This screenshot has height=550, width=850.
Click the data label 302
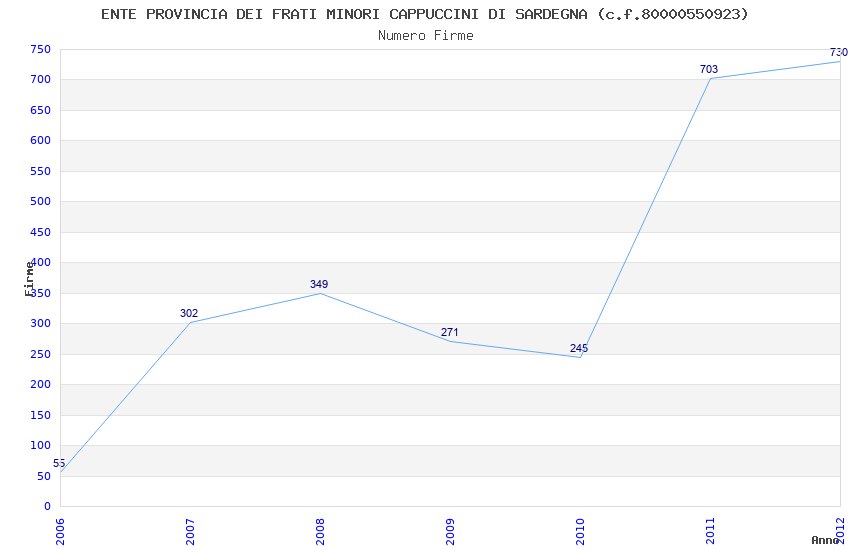click(x=189, y=313)
